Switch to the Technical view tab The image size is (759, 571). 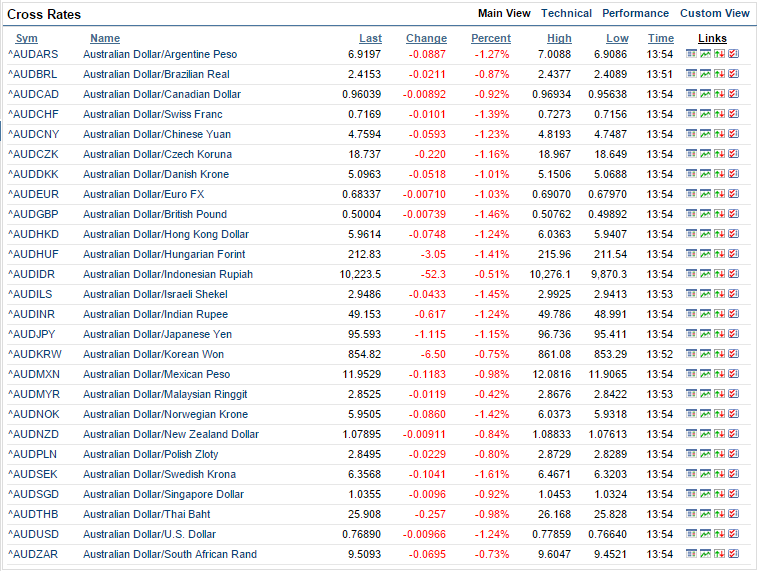click(x=566, y=14)
